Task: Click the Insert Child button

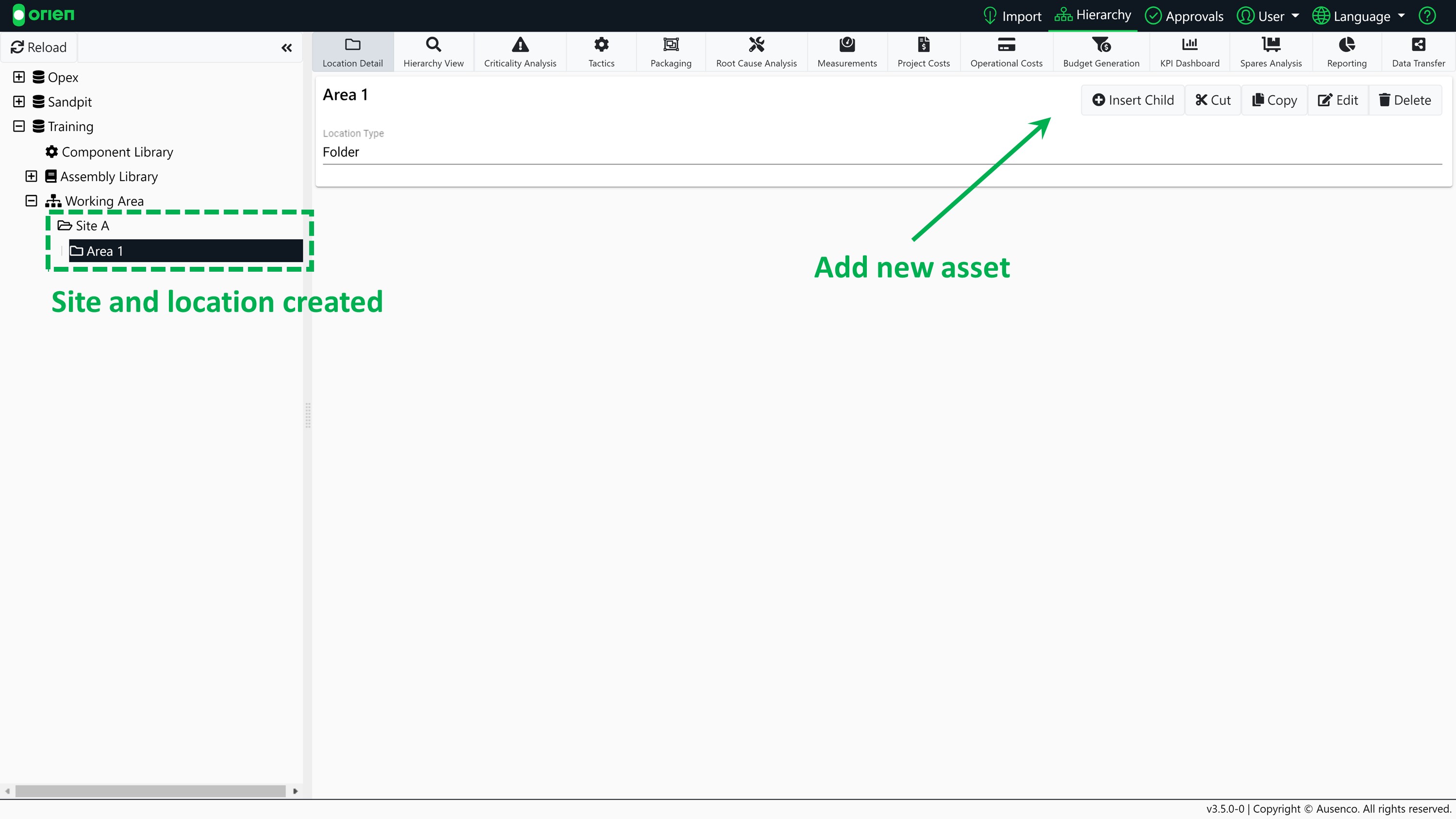Action: point(1133,100)
